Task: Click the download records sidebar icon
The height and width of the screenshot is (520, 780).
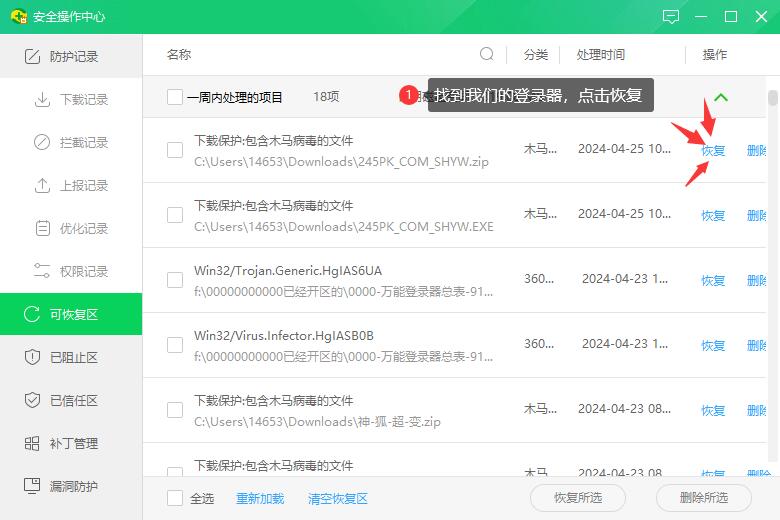Action: pos(42,100)
